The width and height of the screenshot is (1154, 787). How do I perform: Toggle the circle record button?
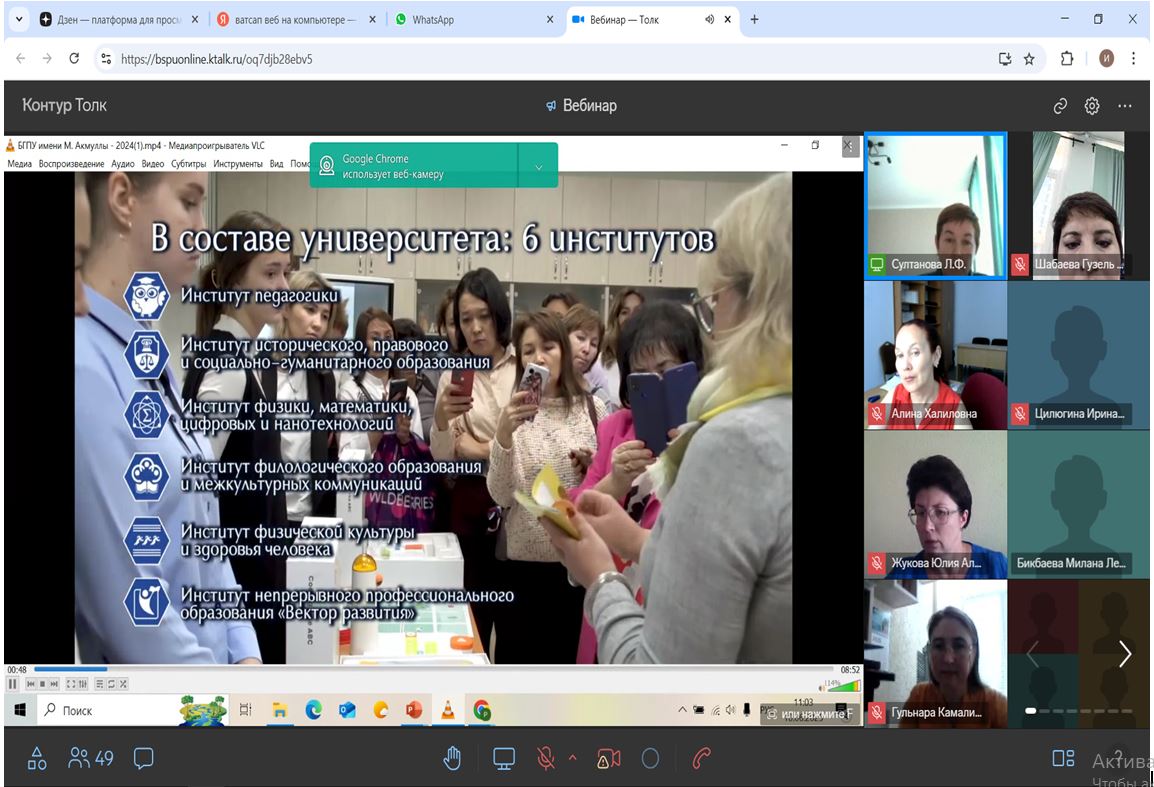pos(650,759)
